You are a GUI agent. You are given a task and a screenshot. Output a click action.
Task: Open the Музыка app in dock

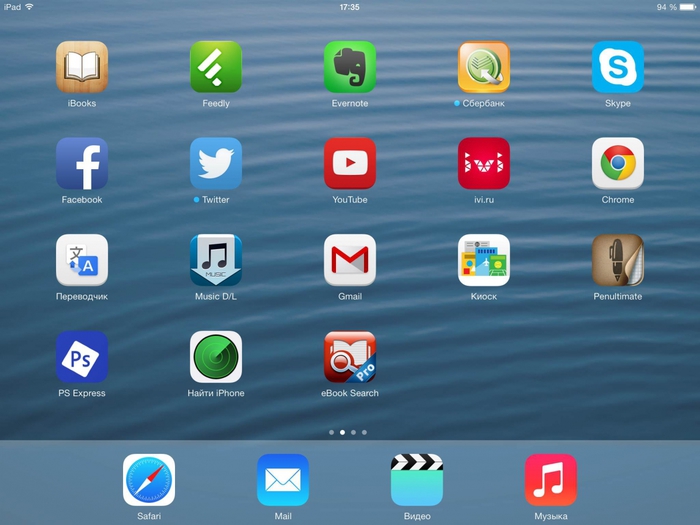point(550,480)
